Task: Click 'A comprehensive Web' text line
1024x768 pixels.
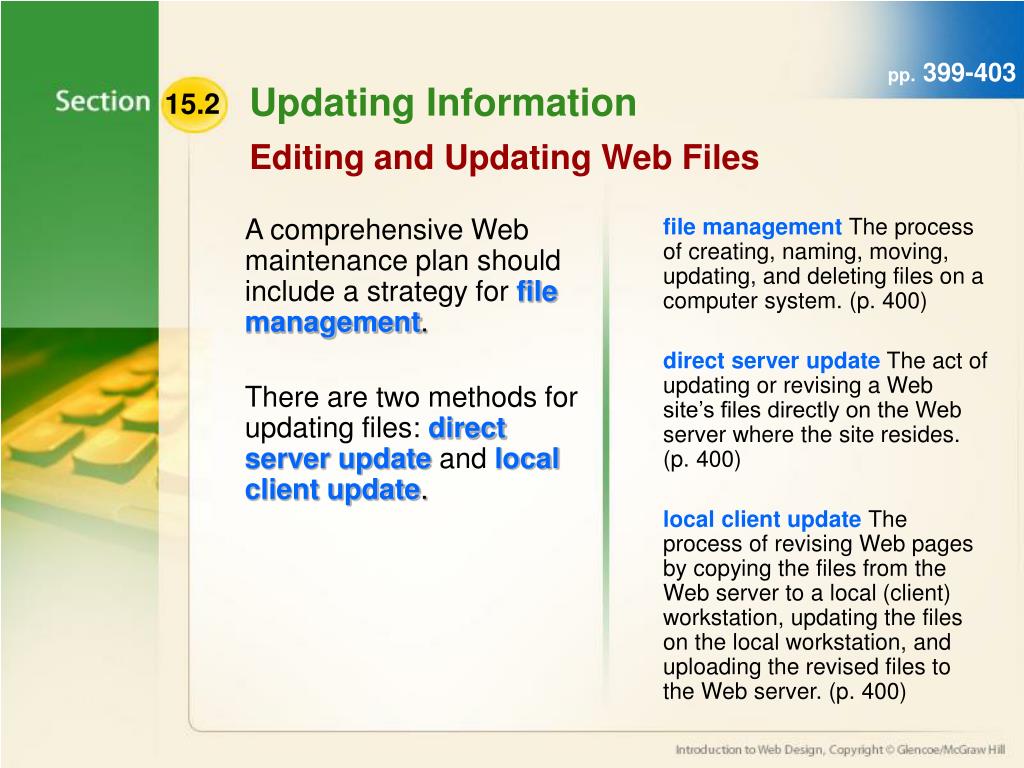Action: [x=387, y=230]
